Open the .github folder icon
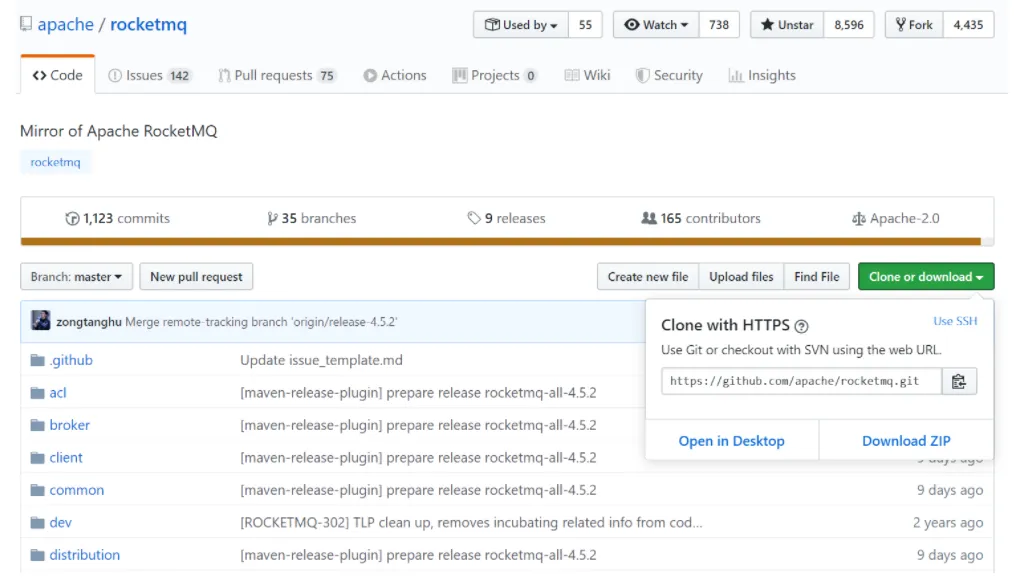The width and height of the screenshot is (1014, 578). point(38,360)
